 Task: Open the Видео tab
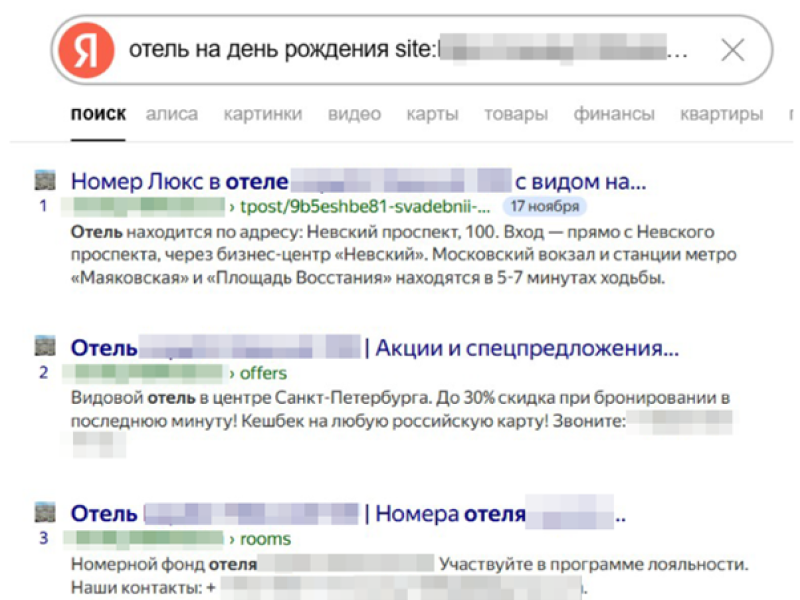352,114
